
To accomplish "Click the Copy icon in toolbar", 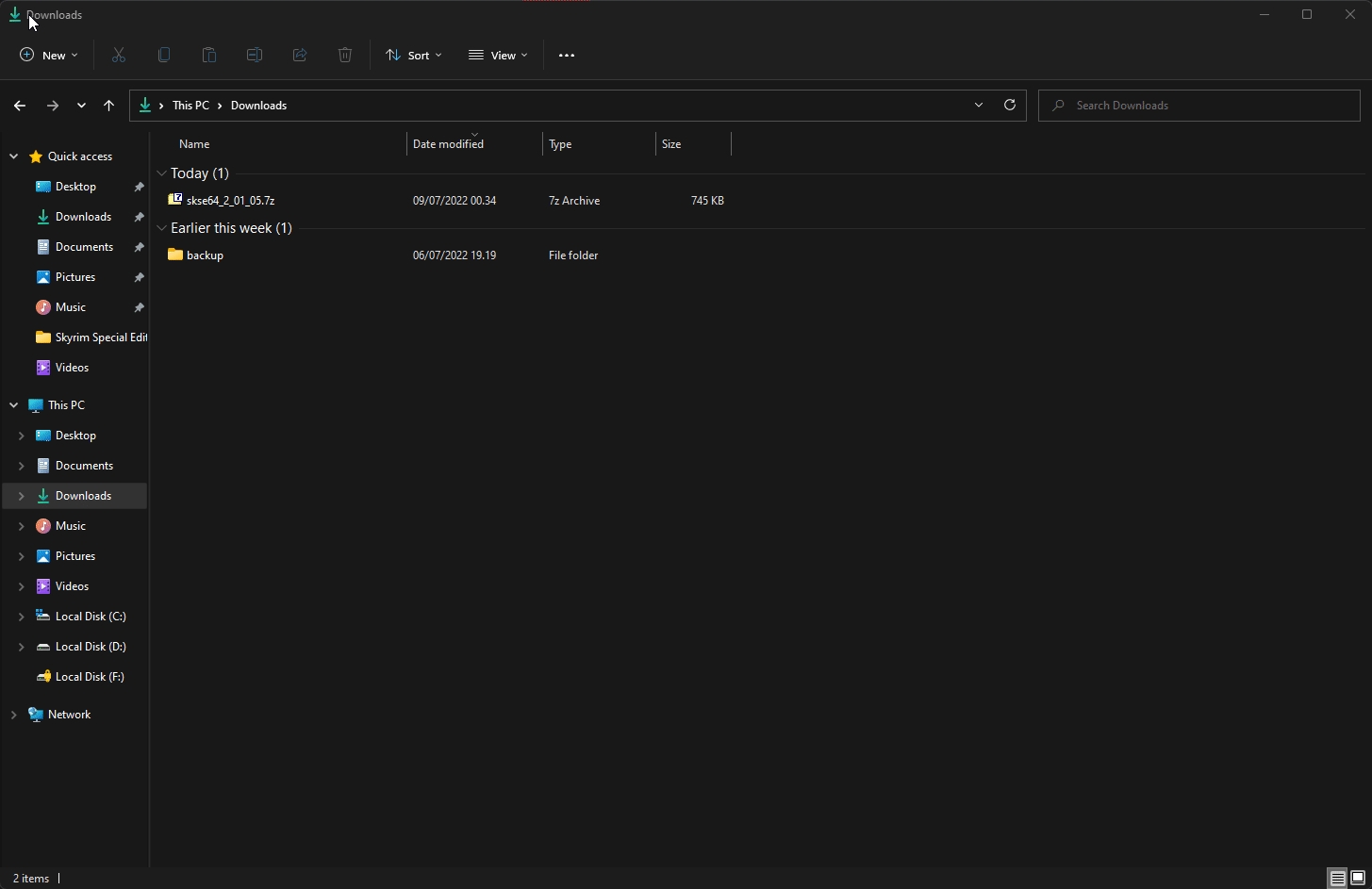I will [x=164, y=56].
